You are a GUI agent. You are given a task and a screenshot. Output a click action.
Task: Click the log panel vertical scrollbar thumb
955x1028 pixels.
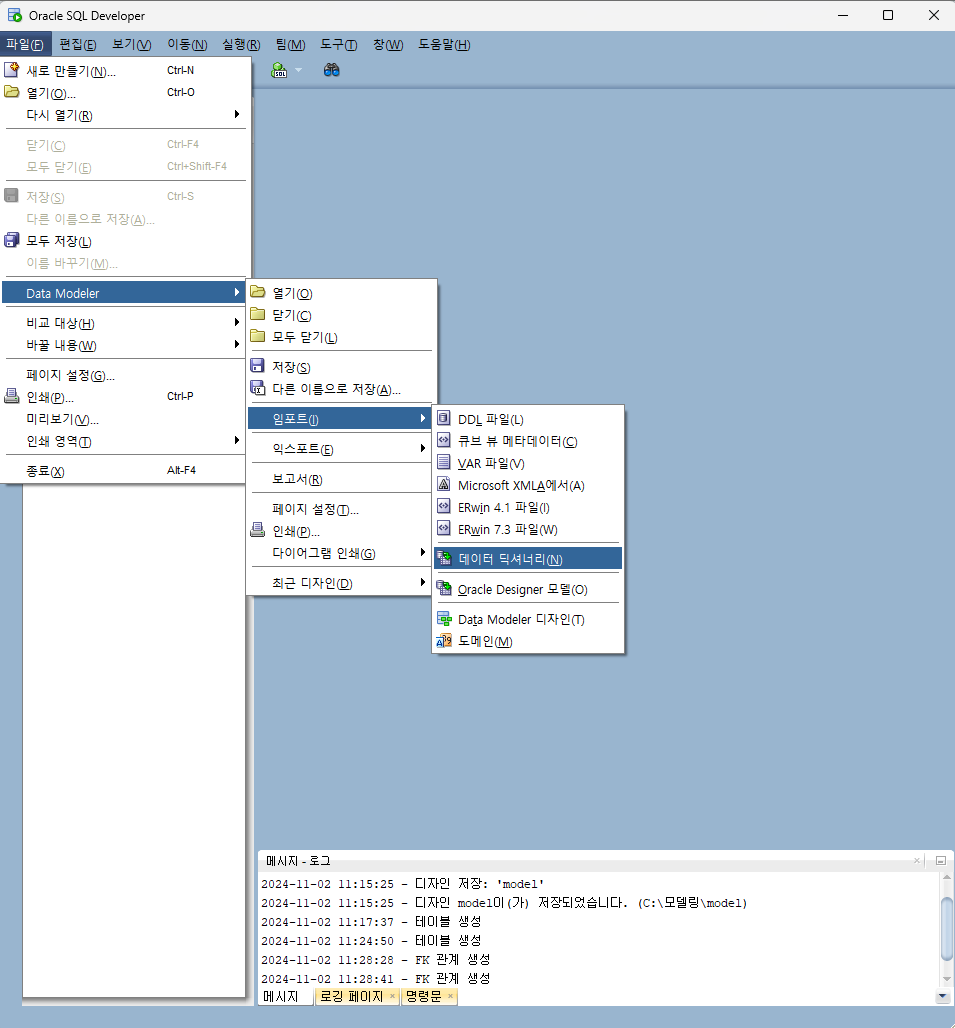[x=946, y=929]
